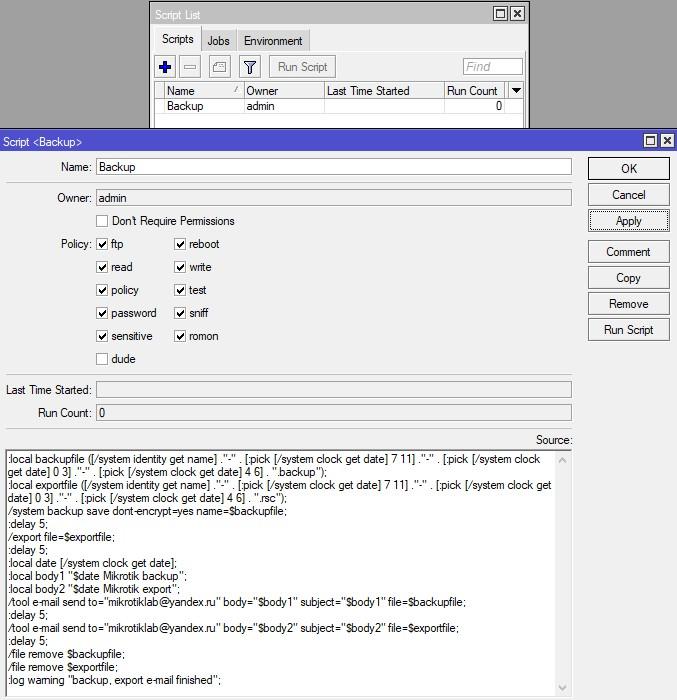Click the OK button
Screen dimensions: 677x700
[628, 169]
